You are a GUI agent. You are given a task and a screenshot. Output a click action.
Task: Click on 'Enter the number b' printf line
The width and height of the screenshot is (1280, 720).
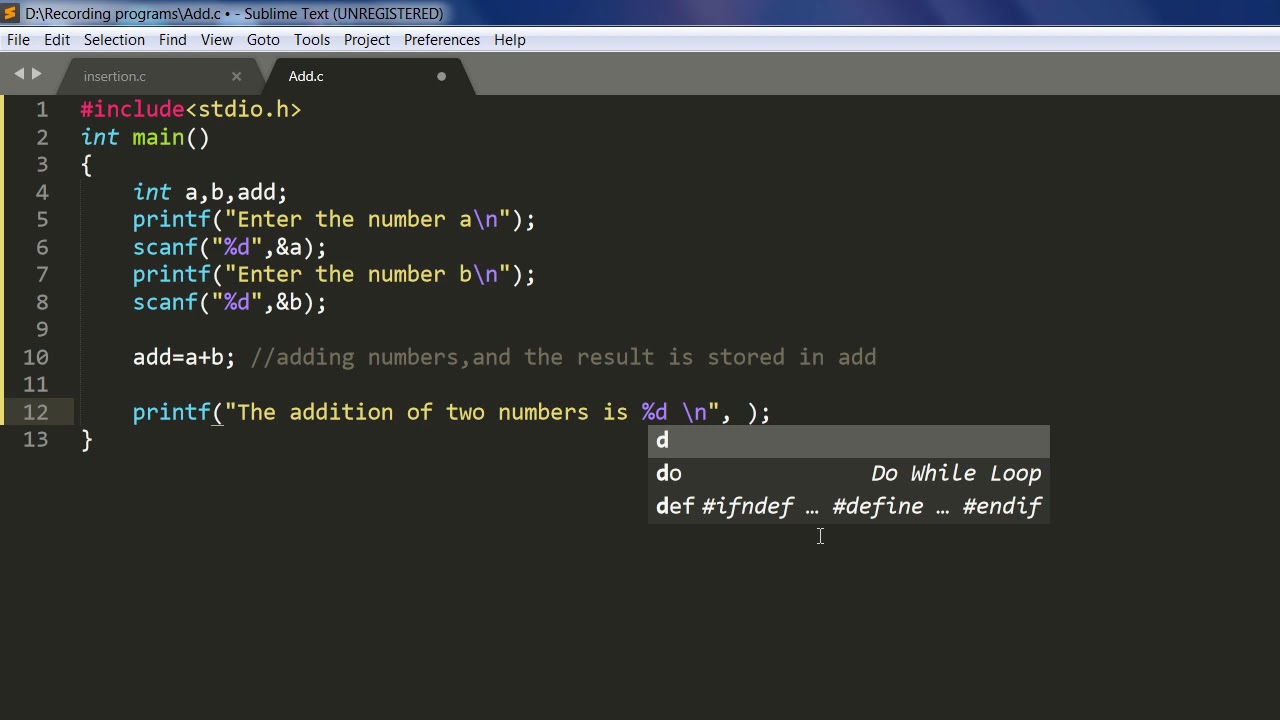(334, 274)
